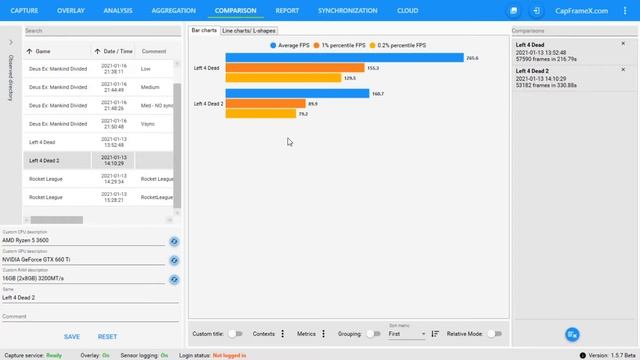Go to the ANALYSIS tab
640x360 pixels.
click(x=118, y=11)
